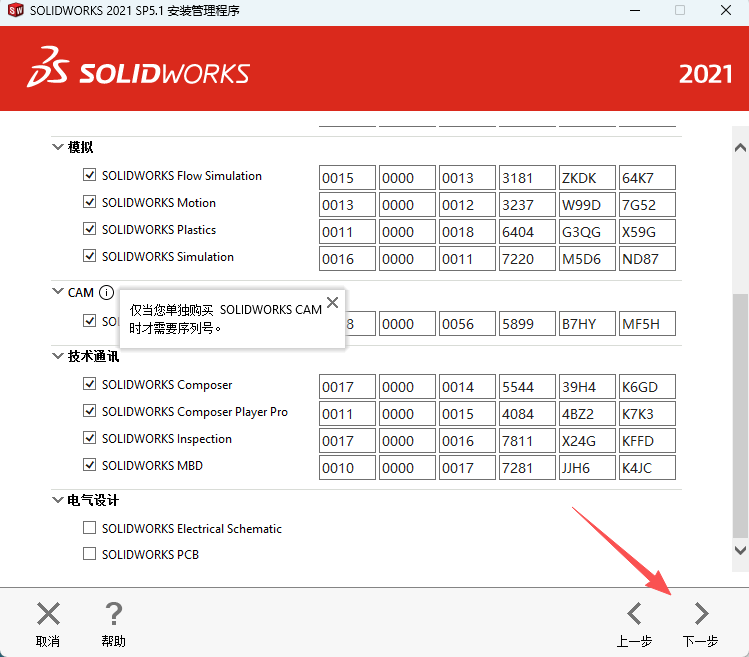This screenshot has width=749, height=657.
Task: Collapse the 技术通讯 section
Action: tap(58, 355)
